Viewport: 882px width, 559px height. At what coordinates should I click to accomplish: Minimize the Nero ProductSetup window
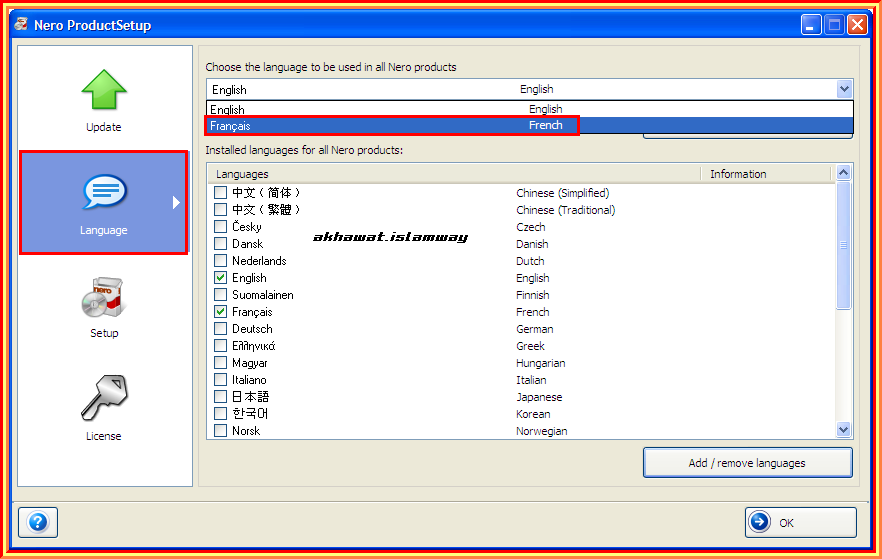click(x=811, y=25)
